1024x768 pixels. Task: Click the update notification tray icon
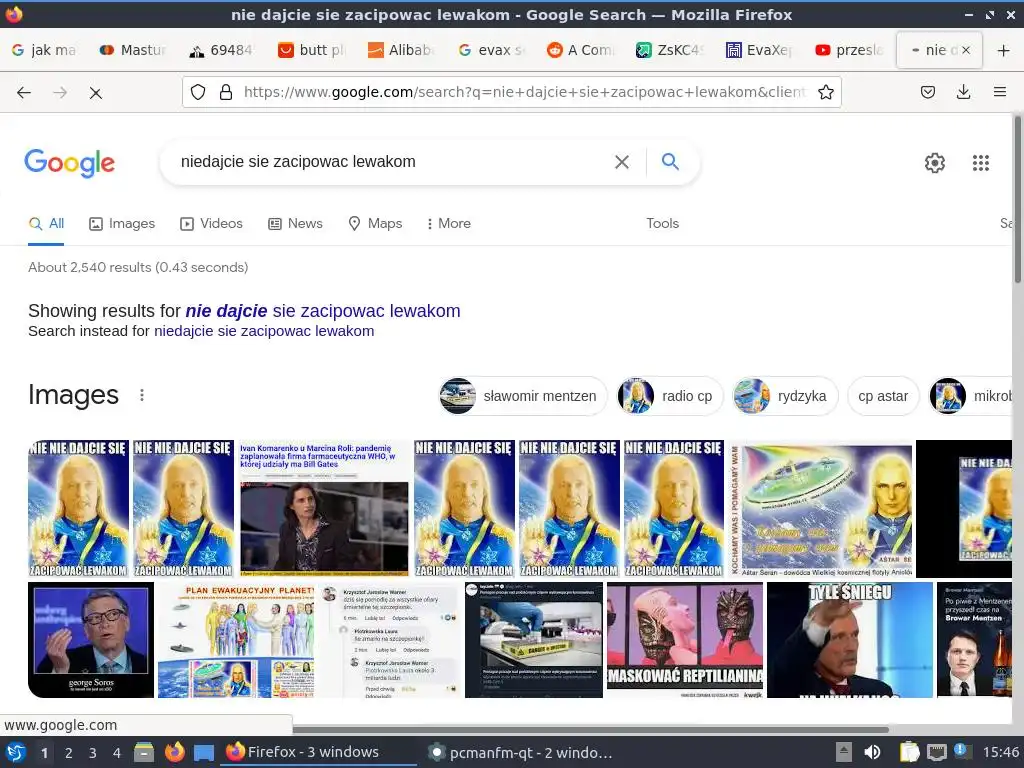[961, 751]
